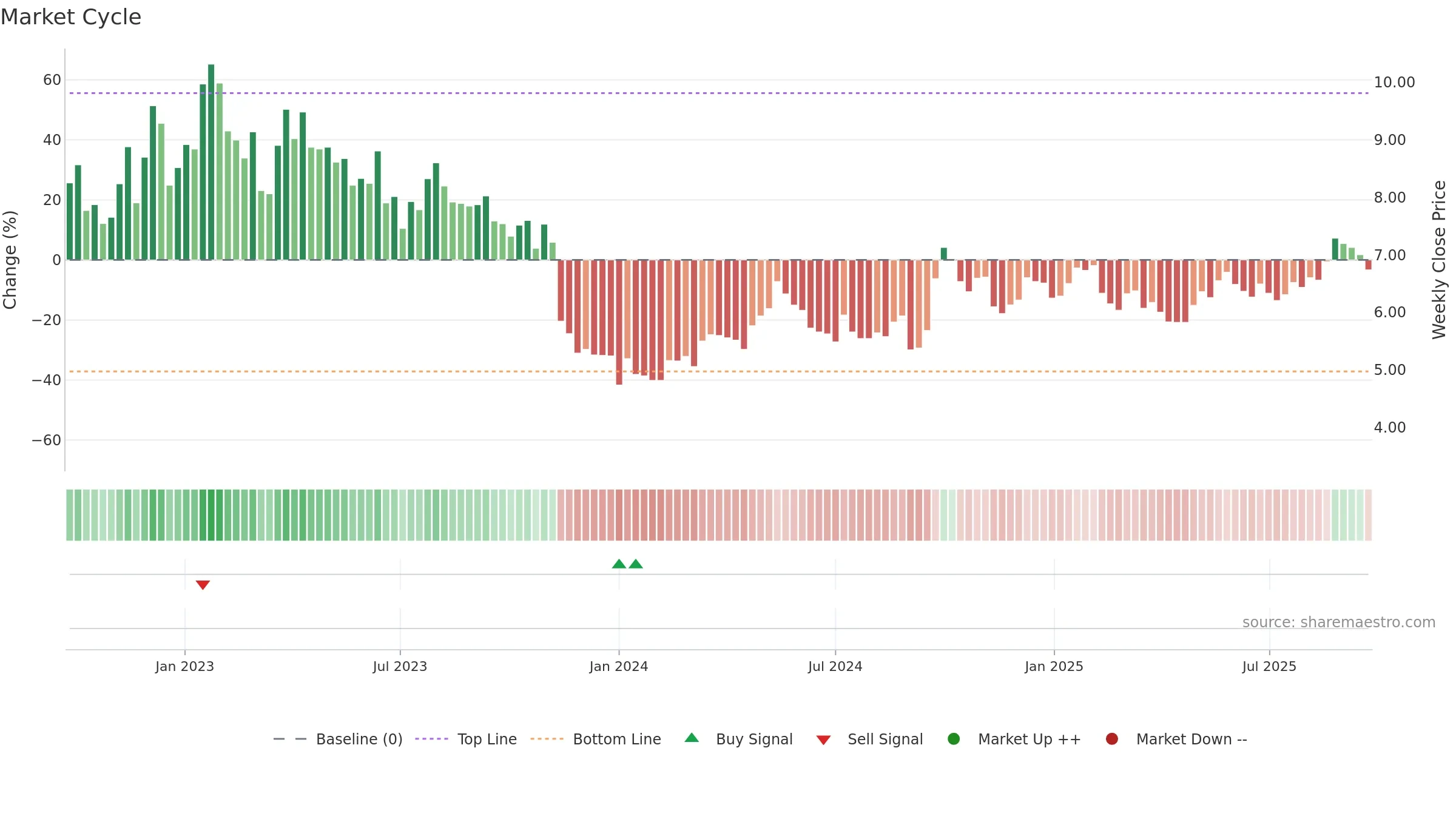
Task: Click the green circle icon in the legend
Action: pos(954,739)
